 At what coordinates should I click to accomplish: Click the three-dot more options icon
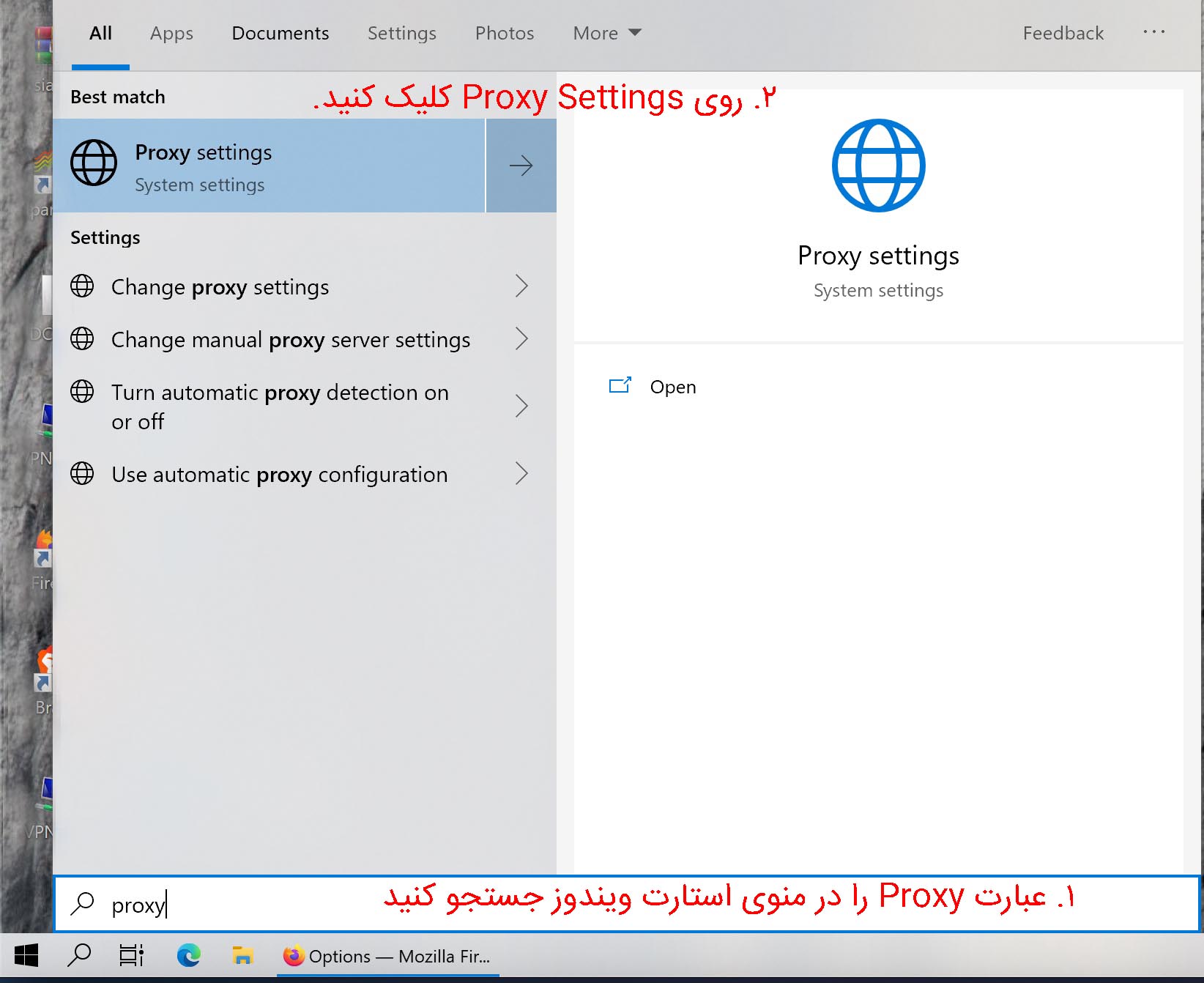pyautogui.click(x=1153, y=32)
